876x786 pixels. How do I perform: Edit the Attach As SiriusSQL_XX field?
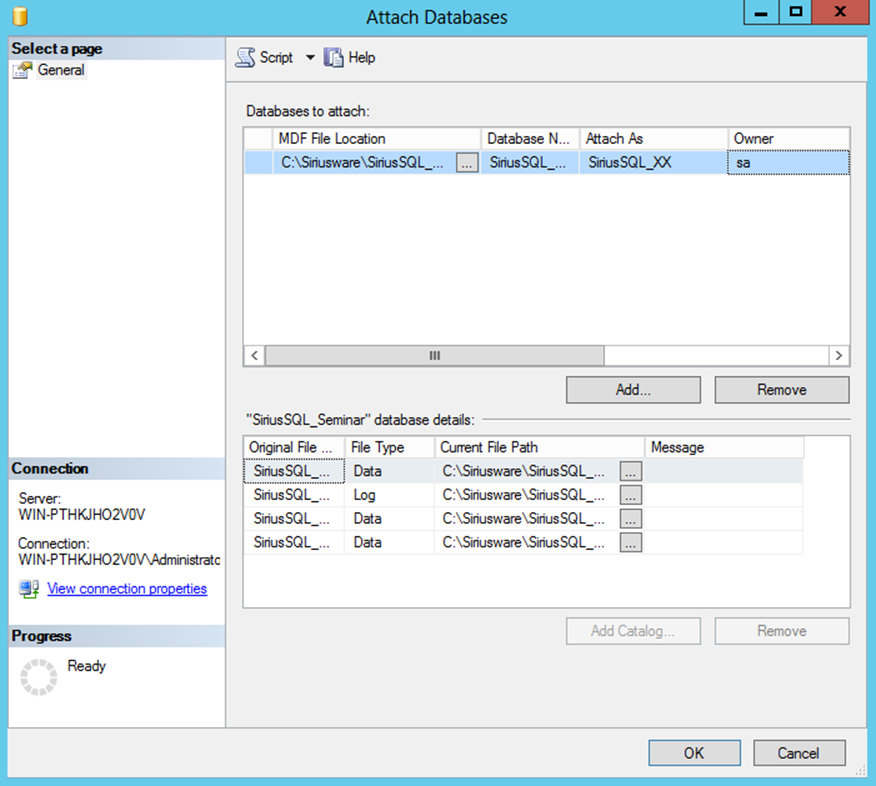[653, 162]
